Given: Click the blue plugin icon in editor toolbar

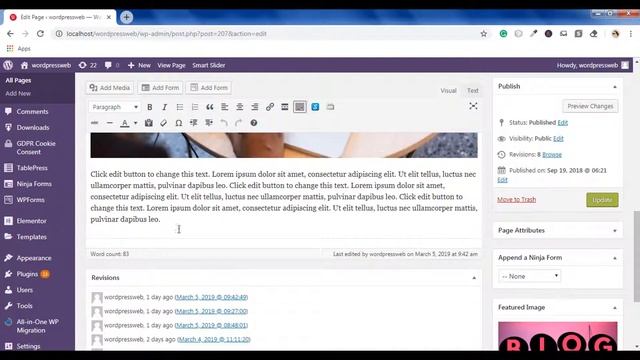Looking at the screenshot, I should click(x=315, y=107).
